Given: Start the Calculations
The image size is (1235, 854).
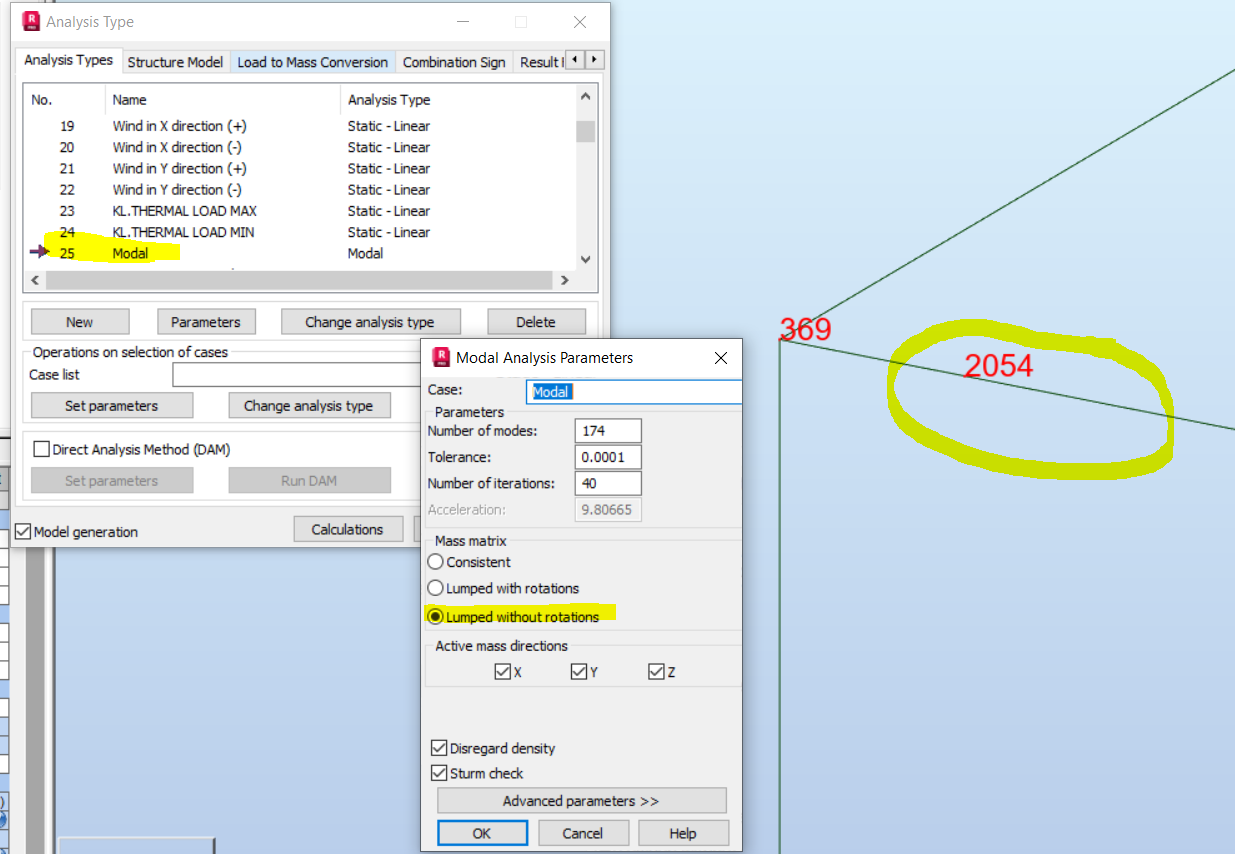Looking at the screenshot, I should point(348,528).
